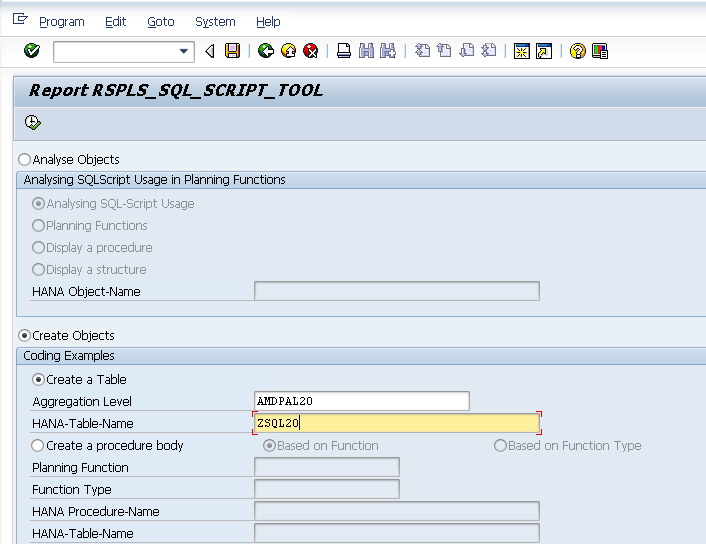Click the Customize Local Layout icon
The image size is (706, 545).
[600, 51]
